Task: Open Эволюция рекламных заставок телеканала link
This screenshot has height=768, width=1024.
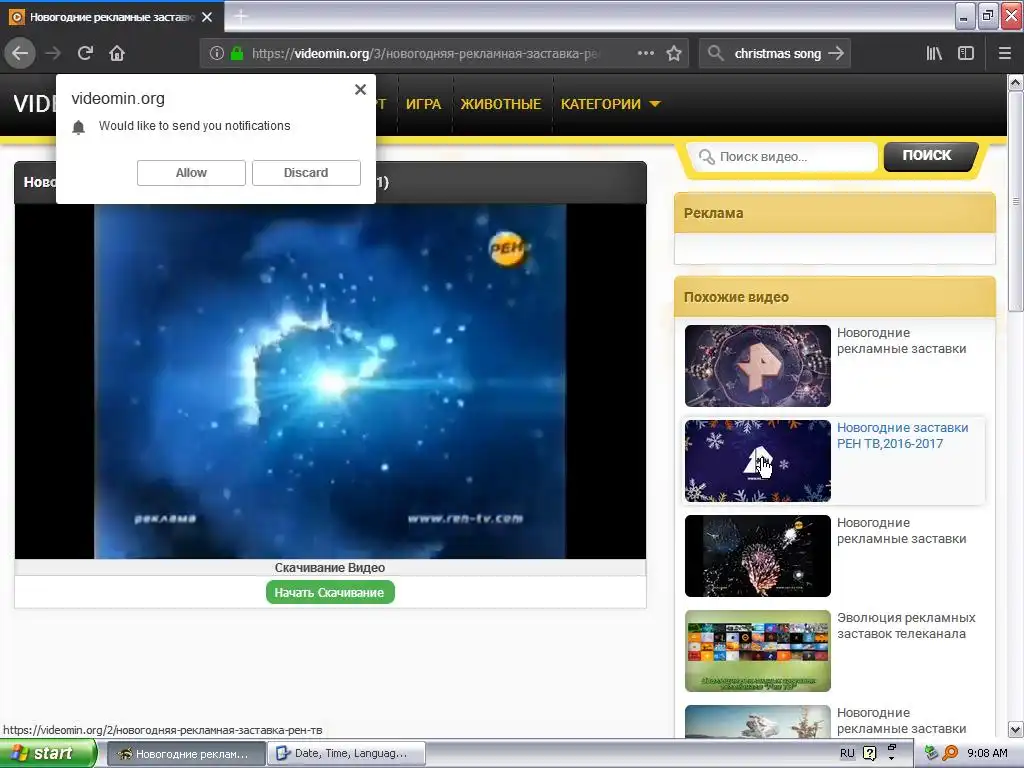Action: click(x=906, y=626)
